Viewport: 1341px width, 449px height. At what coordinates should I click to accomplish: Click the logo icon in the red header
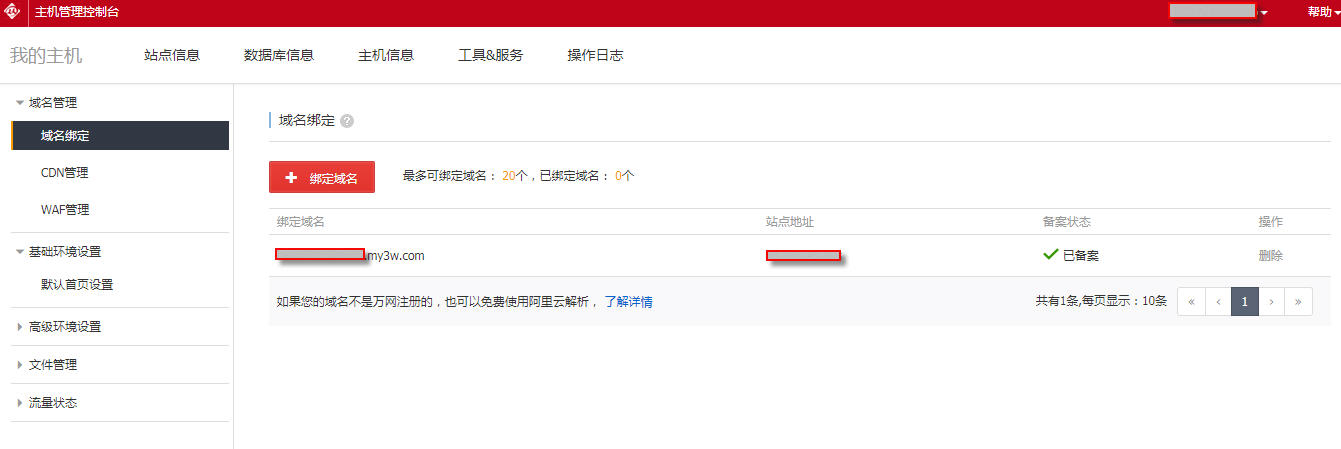(13, 13)
